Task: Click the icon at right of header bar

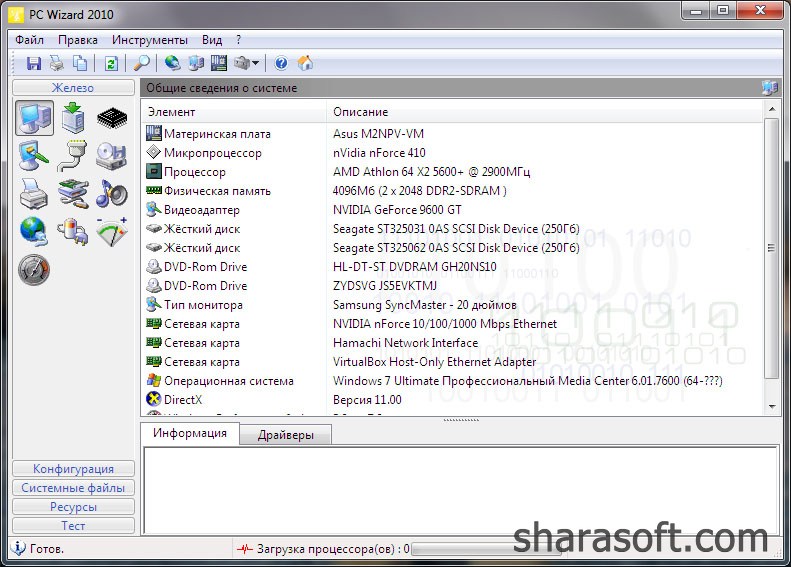Action: tap(769, 88)
